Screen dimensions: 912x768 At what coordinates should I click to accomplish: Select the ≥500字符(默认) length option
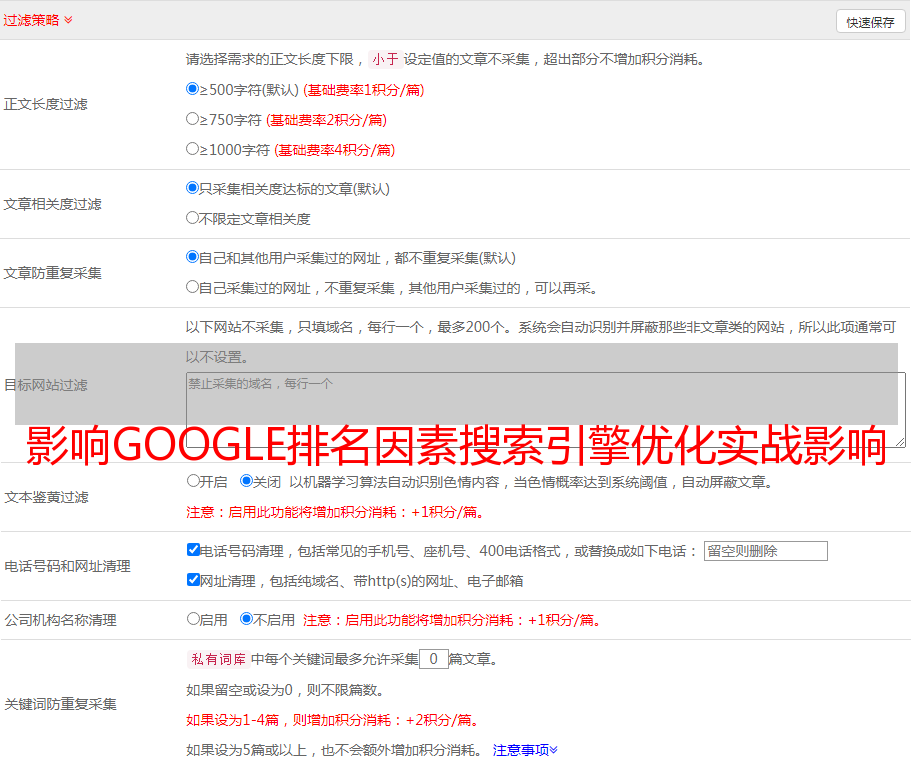point(192,89)
